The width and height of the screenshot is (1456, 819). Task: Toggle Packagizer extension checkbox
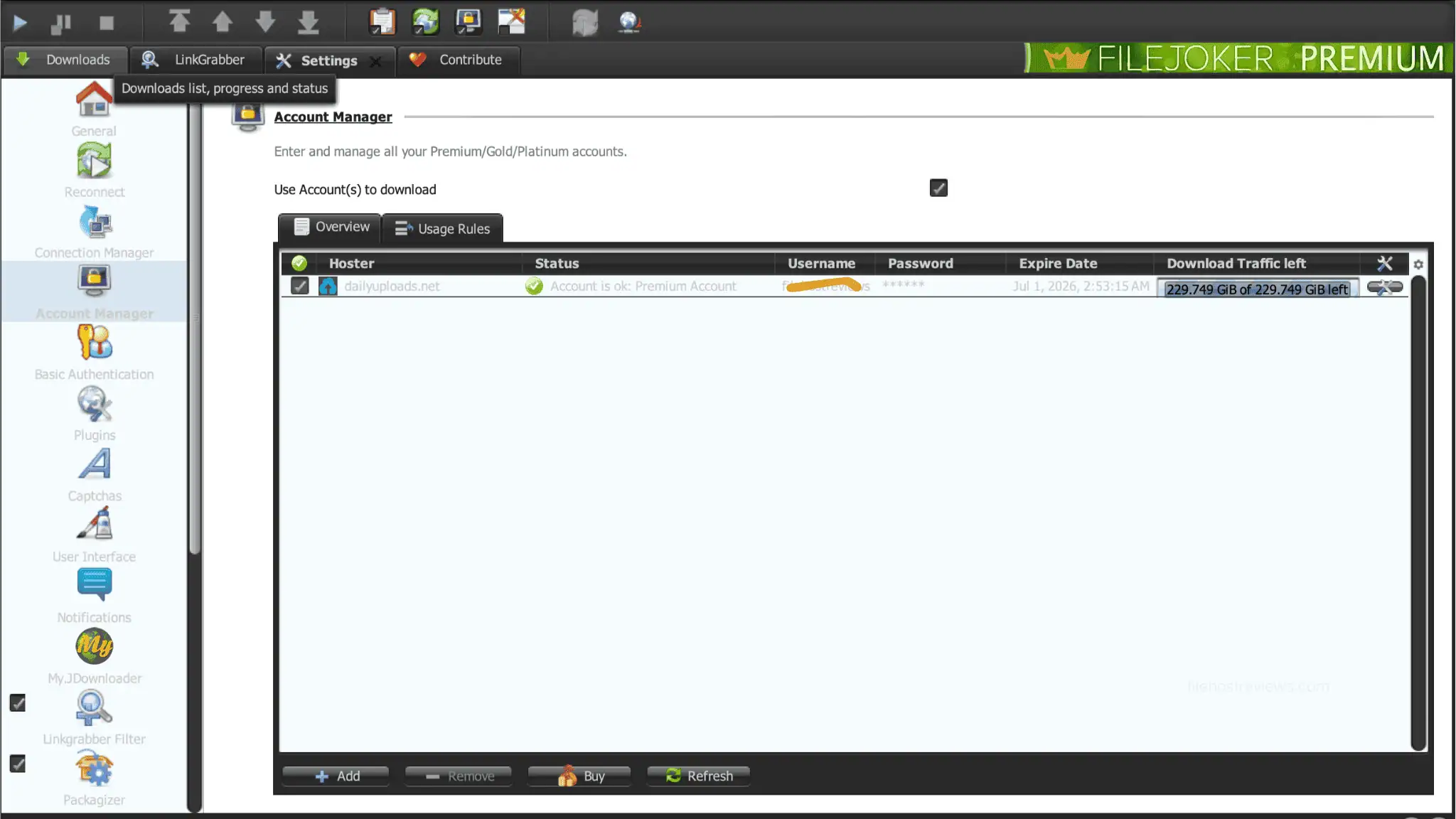click(x=18, y=764)
